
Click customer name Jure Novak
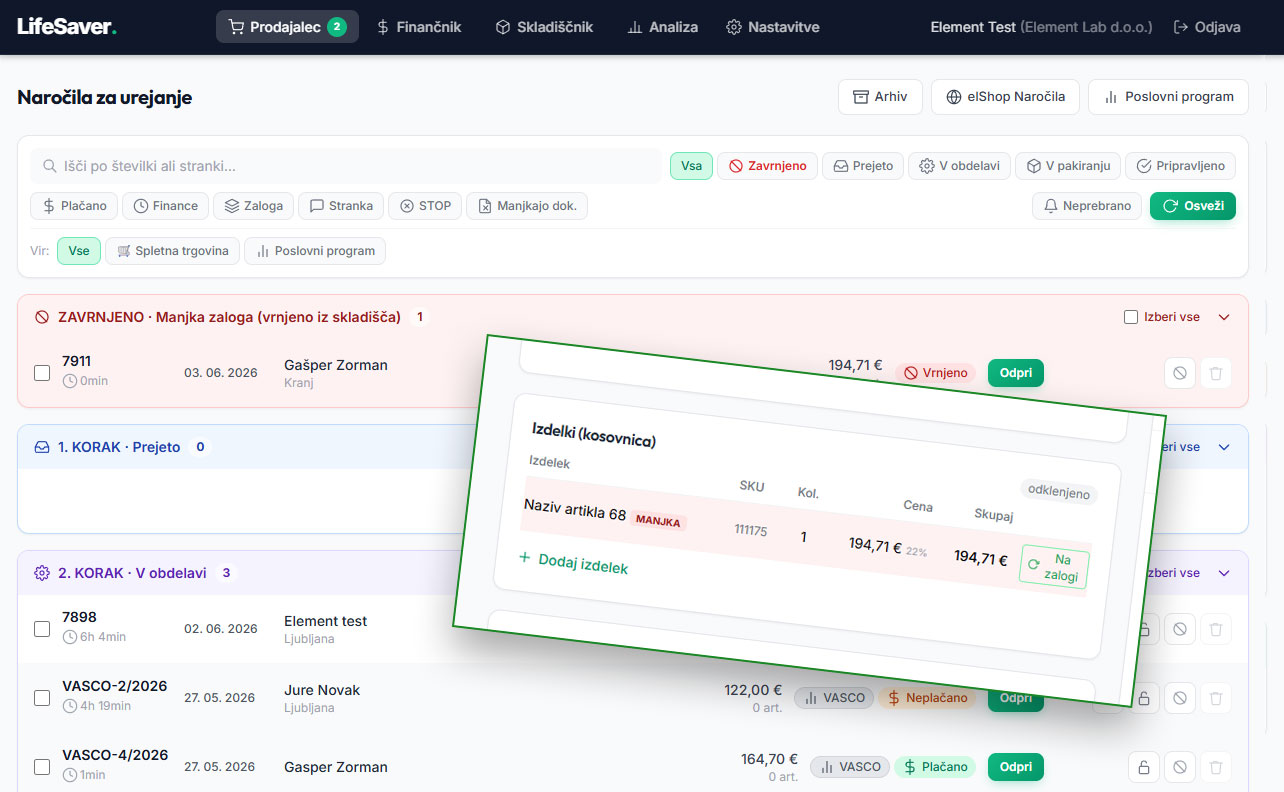[x=322, y=690]
